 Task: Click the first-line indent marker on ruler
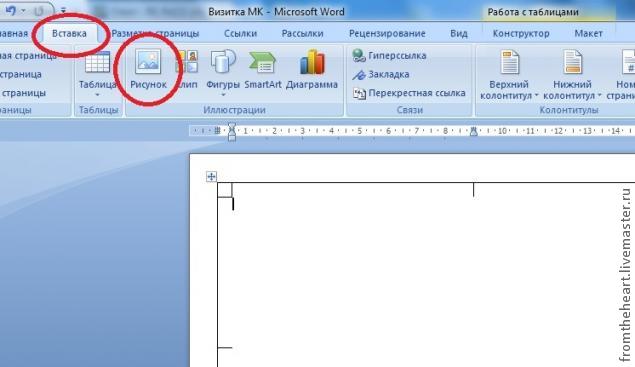[232, 126]
